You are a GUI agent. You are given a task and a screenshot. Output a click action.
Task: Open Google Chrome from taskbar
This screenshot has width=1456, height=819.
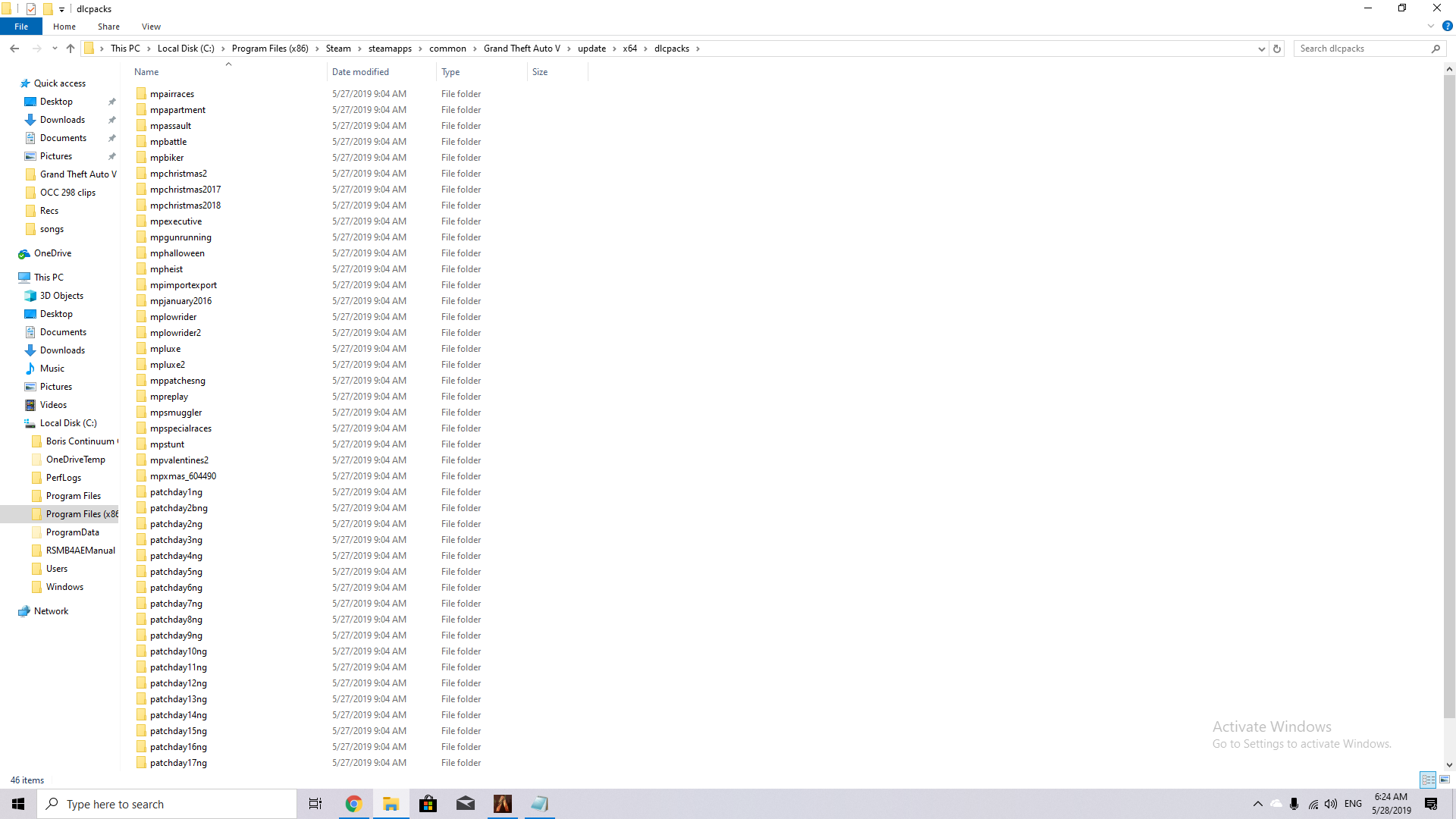pos(353,804)
